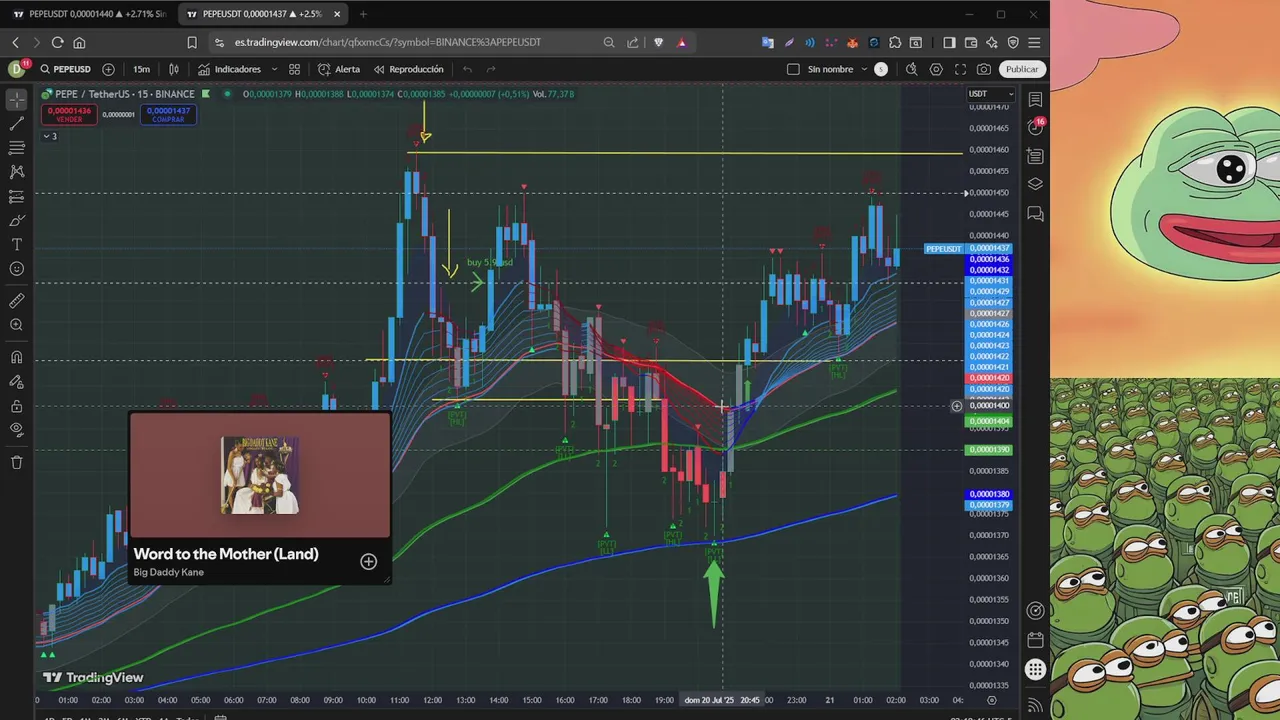Viewport: 1280px width, 720px height.
Task: Open the browser main menu
Action: click(1034, 42)
